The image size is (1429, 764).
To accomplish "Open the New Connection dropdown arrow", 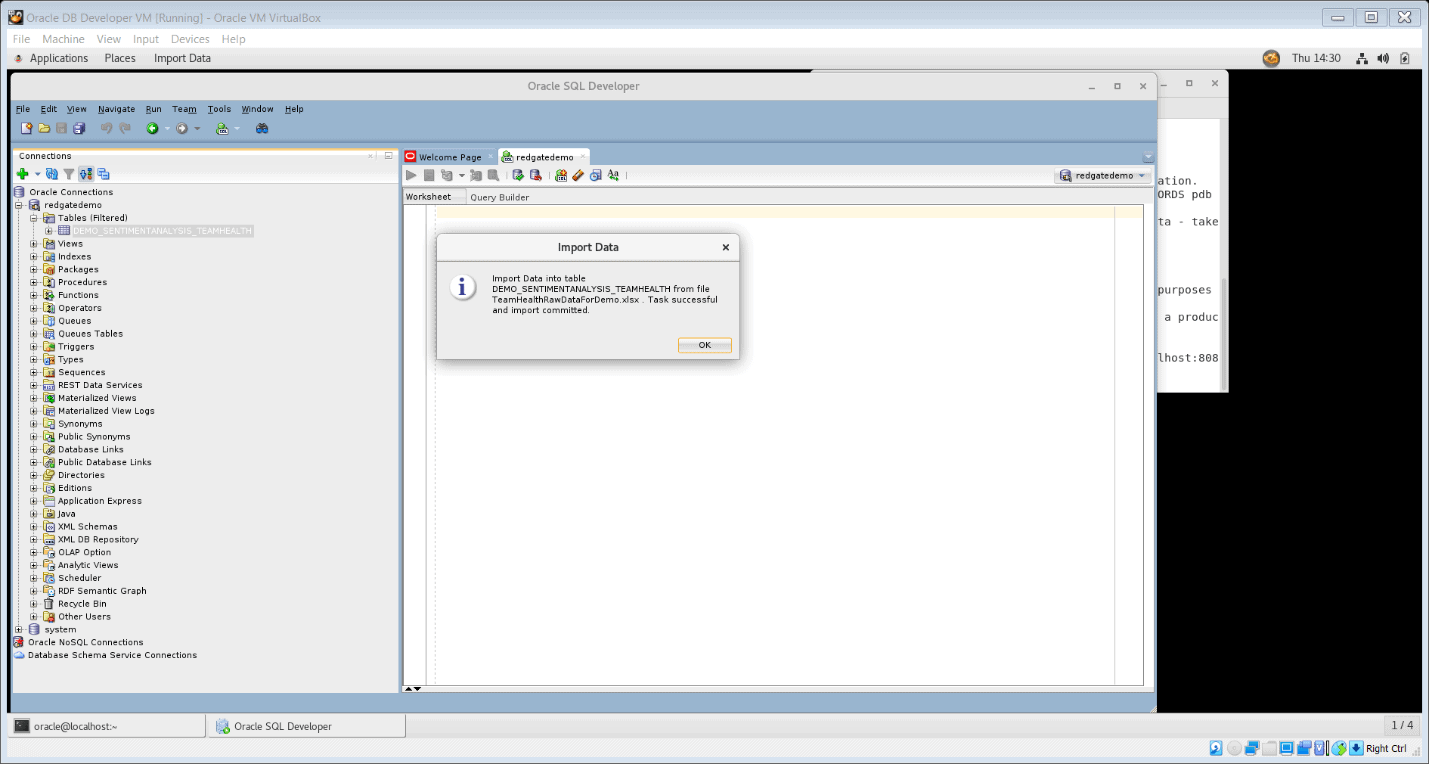I will pyautogui.click(x=37, y=174).
